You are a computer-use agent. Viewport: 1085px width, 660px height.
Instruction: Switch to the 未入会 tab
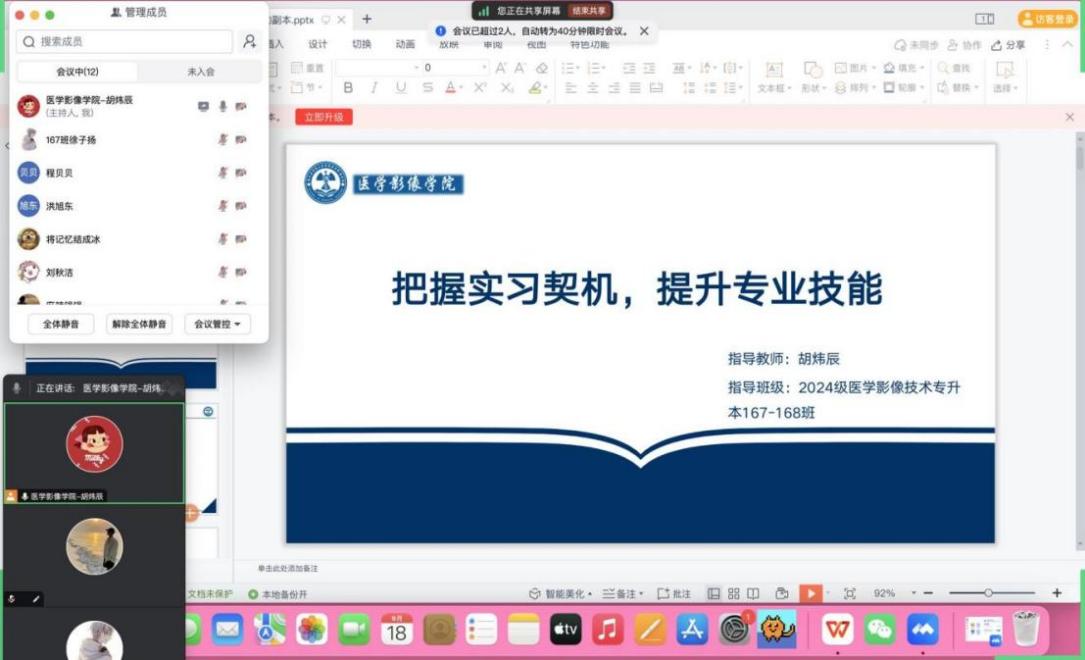point(200,72)
